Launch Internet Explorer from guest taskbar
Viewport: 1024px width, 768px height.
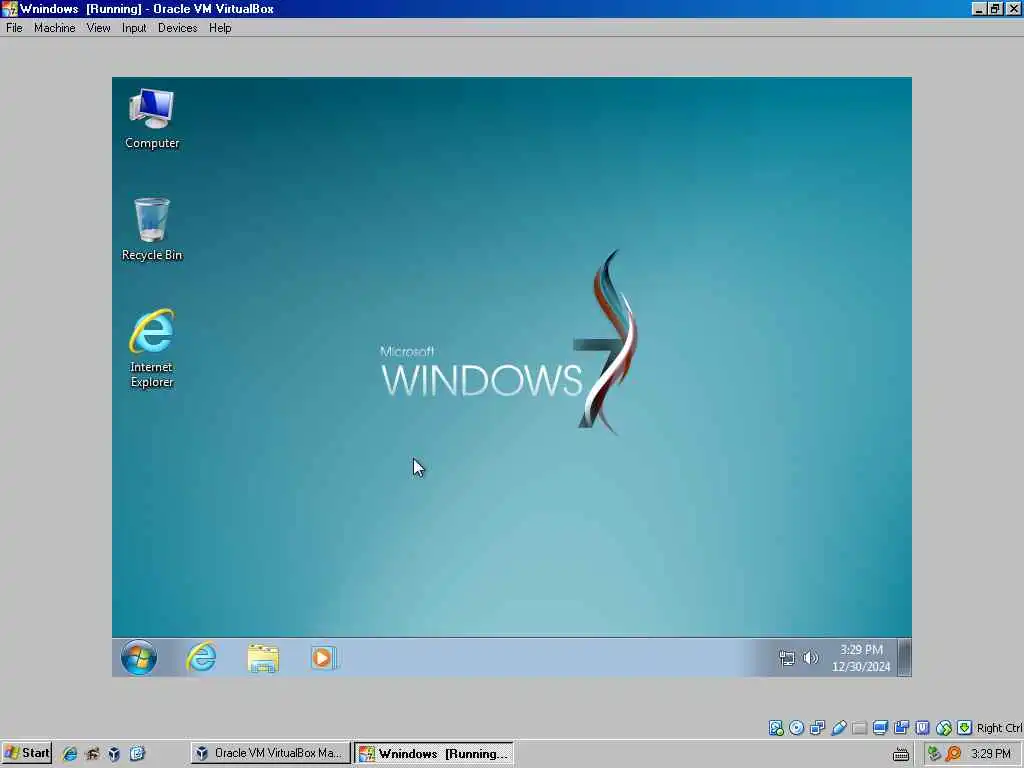pyautogui.click(x=201, y=657)
